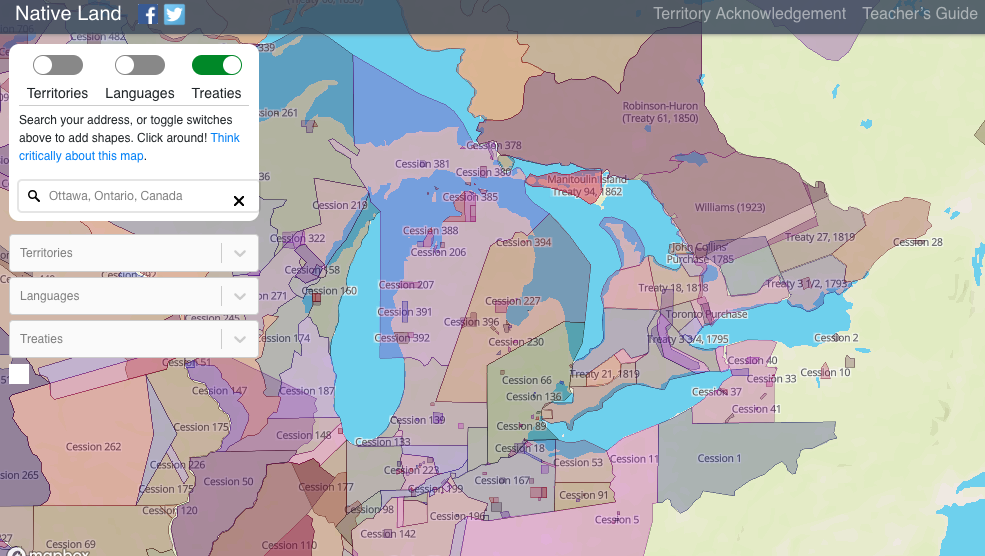The image size is (985, 556).
Task: Select the Robinson-Huron treaty region on the map
Action: (x=659, y=112)
